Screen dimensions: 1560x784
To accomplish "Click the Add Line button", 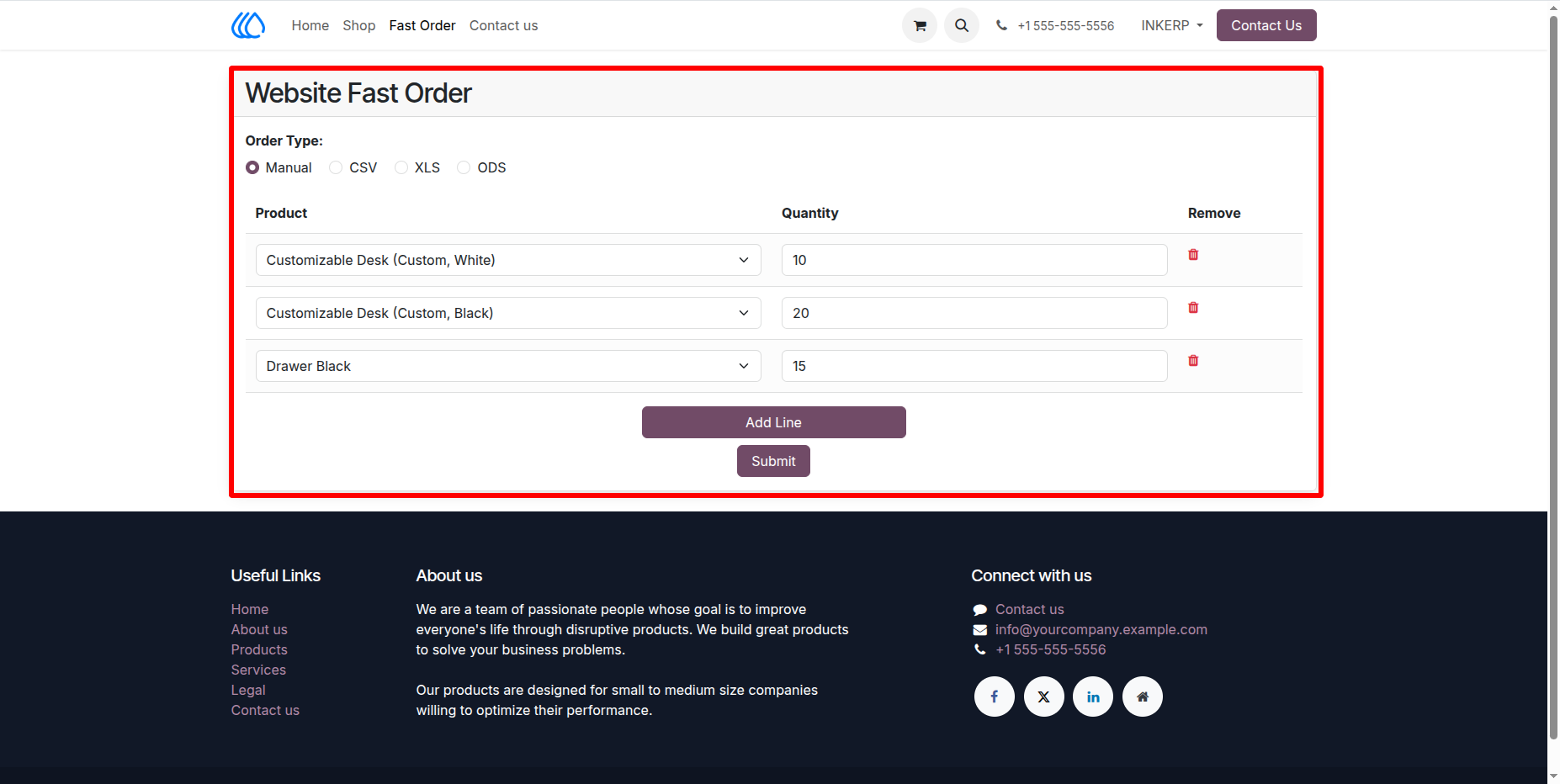I will [x=774, y=422].
